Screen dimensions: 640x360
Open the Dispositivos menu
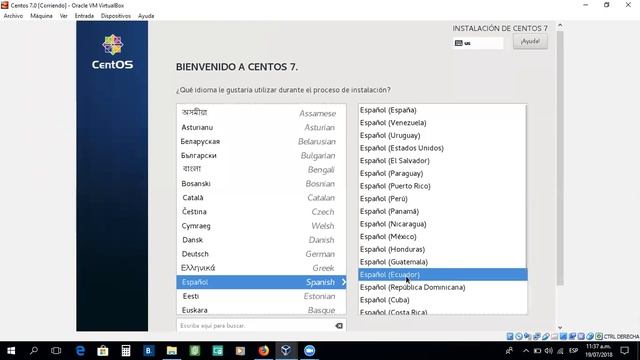pyautogui.click(x=116, y=16)
